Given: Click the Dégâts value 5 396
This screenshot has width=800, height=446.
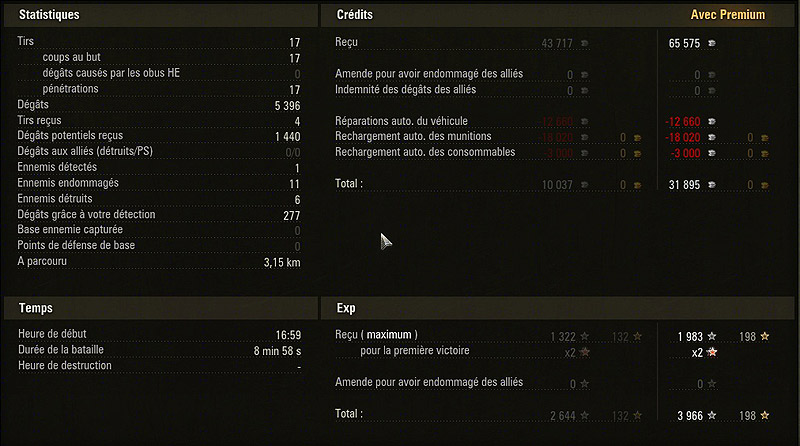Looking at the screenshot, I should [287, 106].
